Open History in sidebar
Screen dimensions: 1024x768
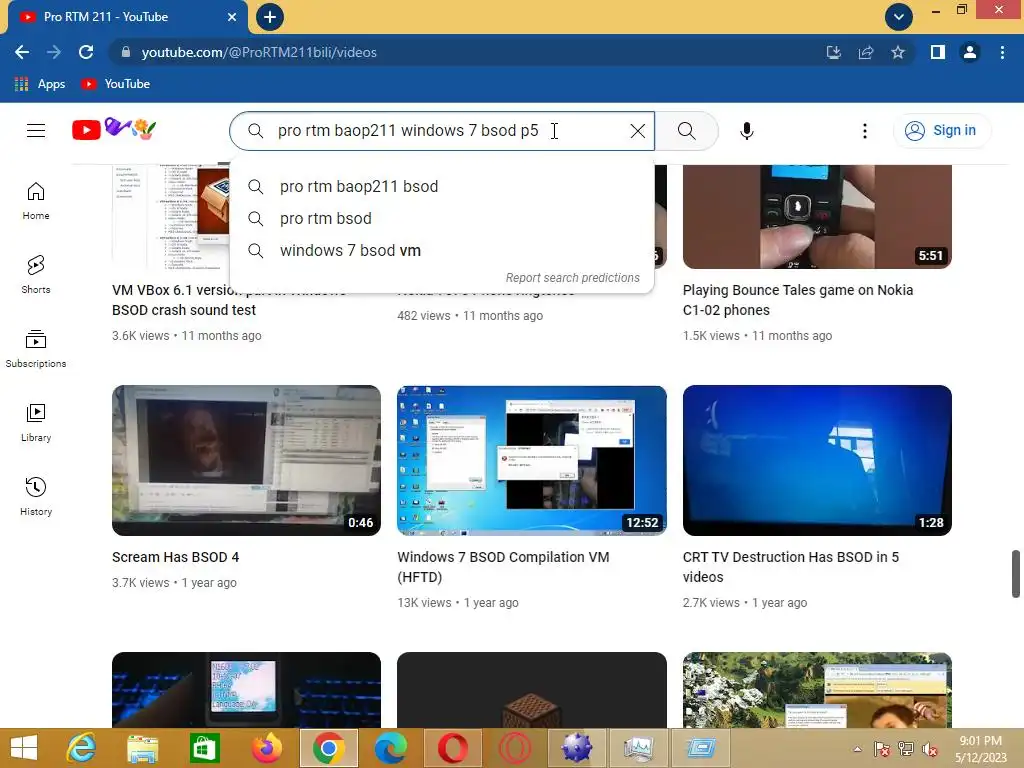(x=36, y=497)
